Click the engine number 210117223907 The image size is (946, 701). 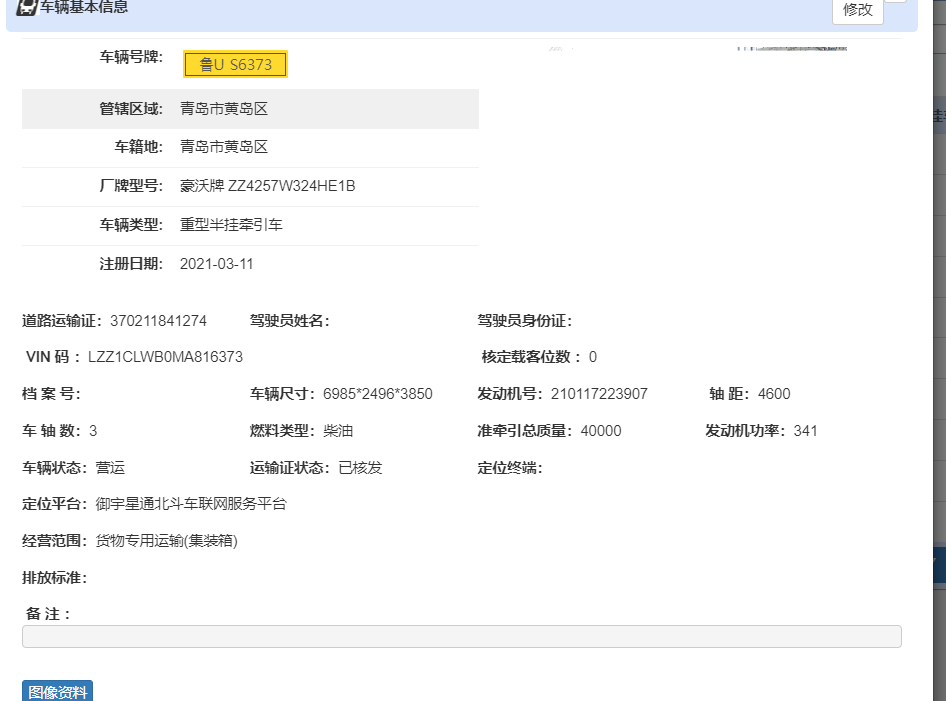point(598,394)
